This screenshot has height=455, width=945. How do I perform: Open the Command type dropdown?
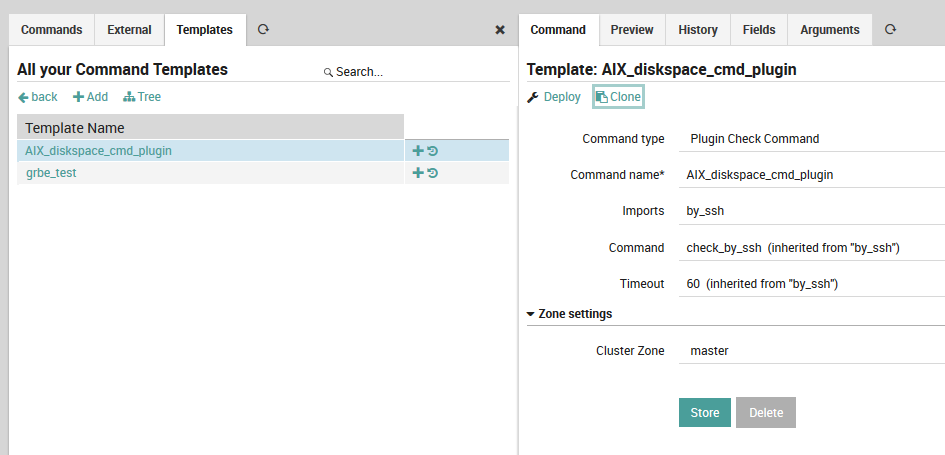tap(810, 139)
